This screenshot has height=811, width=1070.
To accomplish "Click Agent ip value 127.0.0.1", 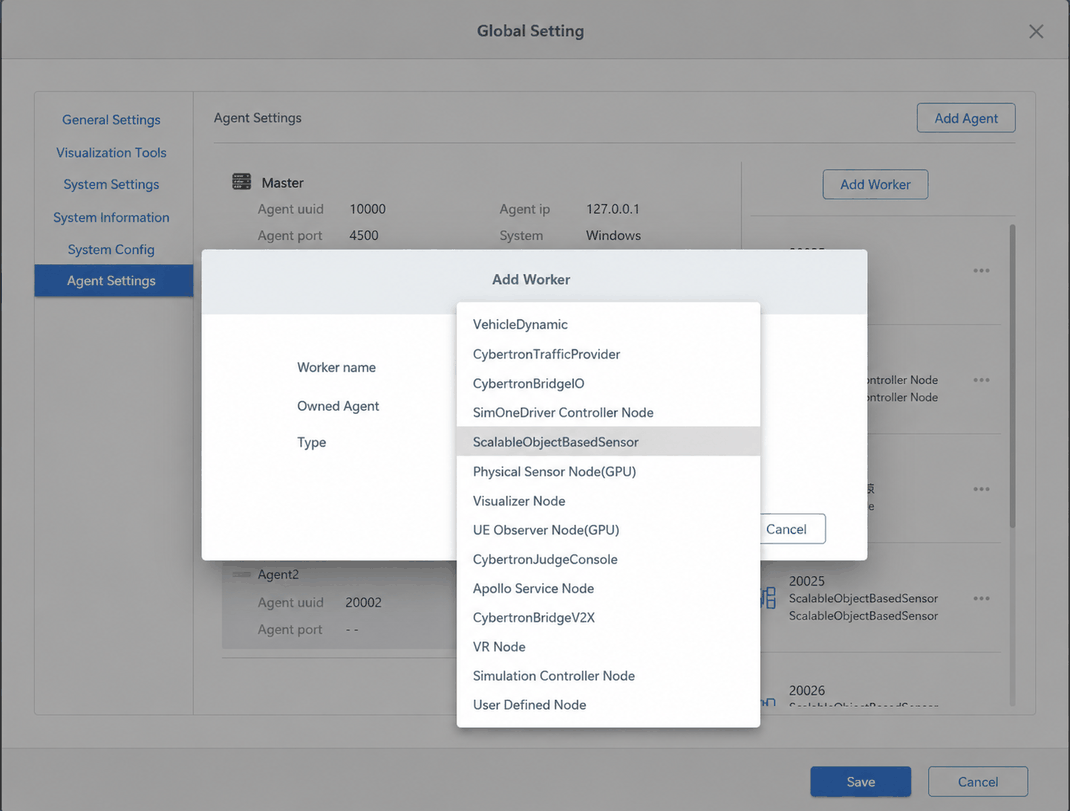I will [x=613, y=209].
